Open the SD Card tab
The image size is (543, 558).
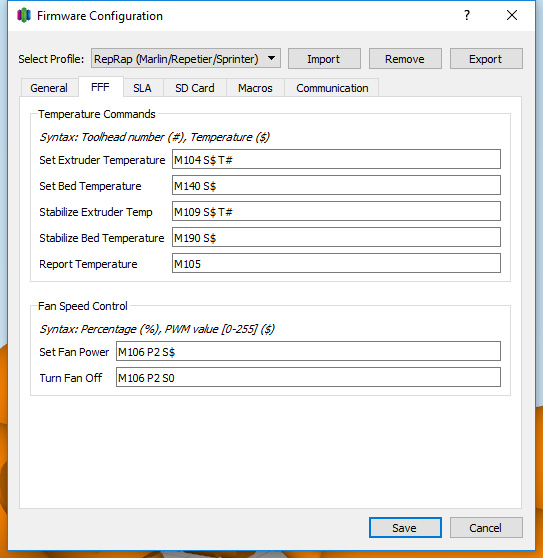(x=195, y=88)
